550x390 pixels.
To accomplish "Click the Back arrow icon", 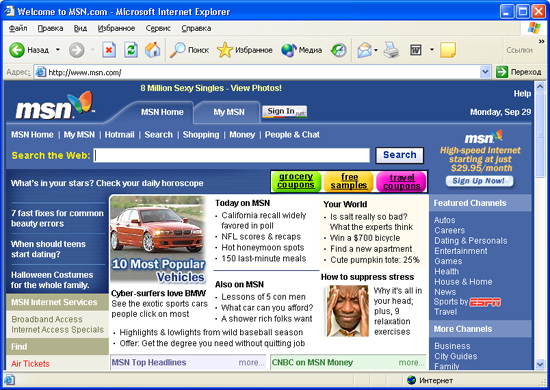I will tap(16, 50).
